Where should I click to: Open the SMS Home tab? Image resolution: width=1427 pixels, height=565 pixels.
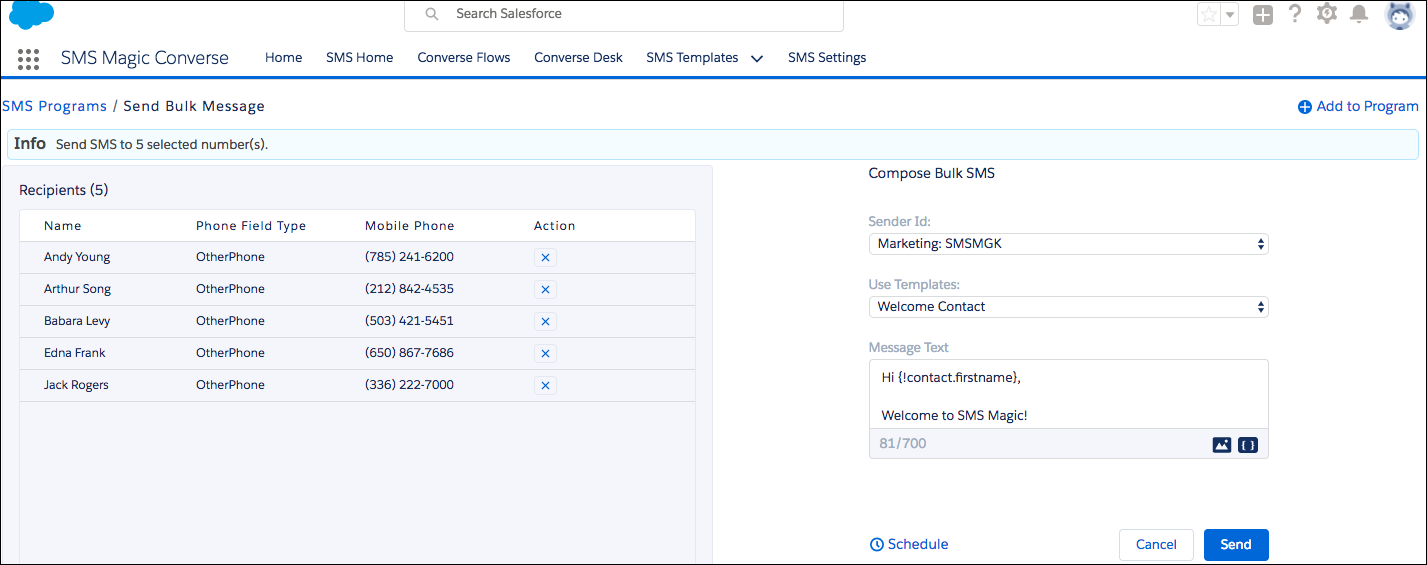click(360, 58)
